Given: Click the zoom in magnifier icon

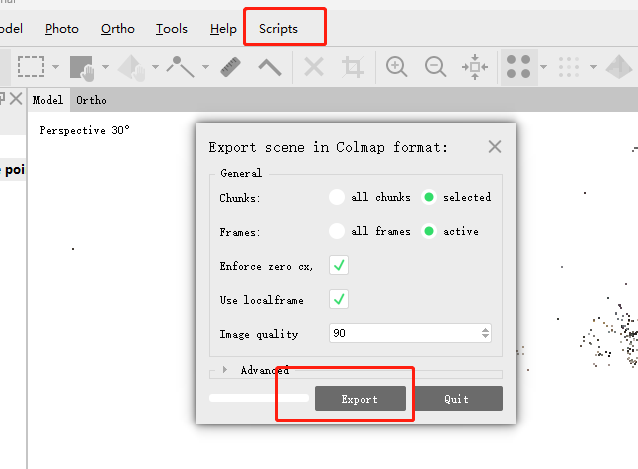Looking at the screenshot, I should [x=397, y=67].
